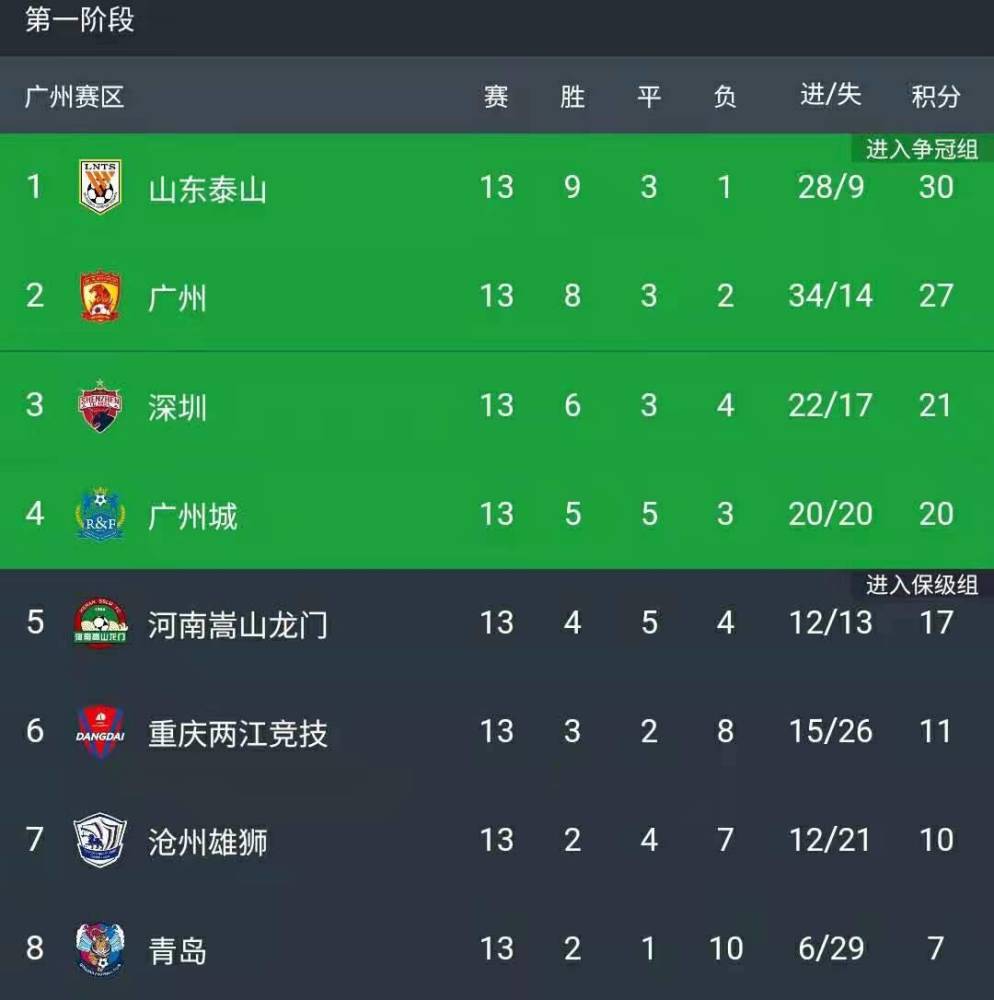Select the Guangzhou City R&F crest

[100, 514]
